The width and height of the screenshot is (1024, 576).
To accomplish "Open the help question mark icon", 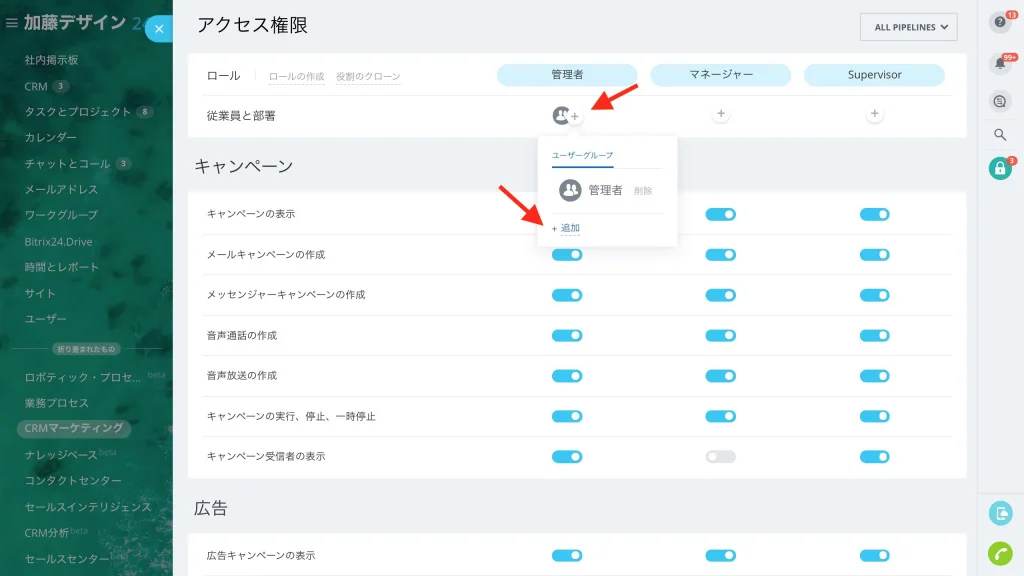I will tap(1000, 22).
